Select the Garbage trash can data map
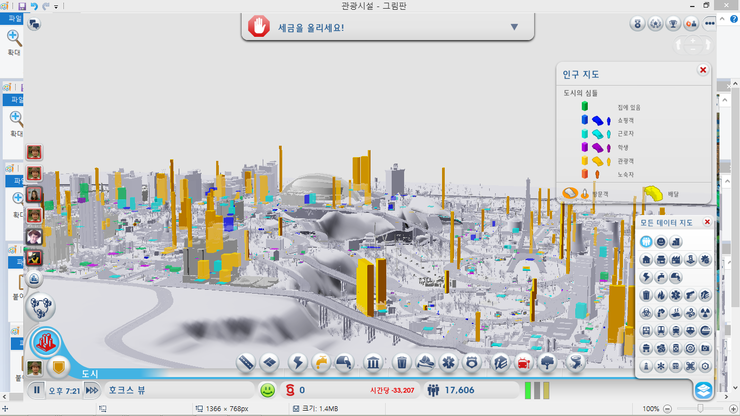The image size is (740, 416). click(x=646, y=295)
